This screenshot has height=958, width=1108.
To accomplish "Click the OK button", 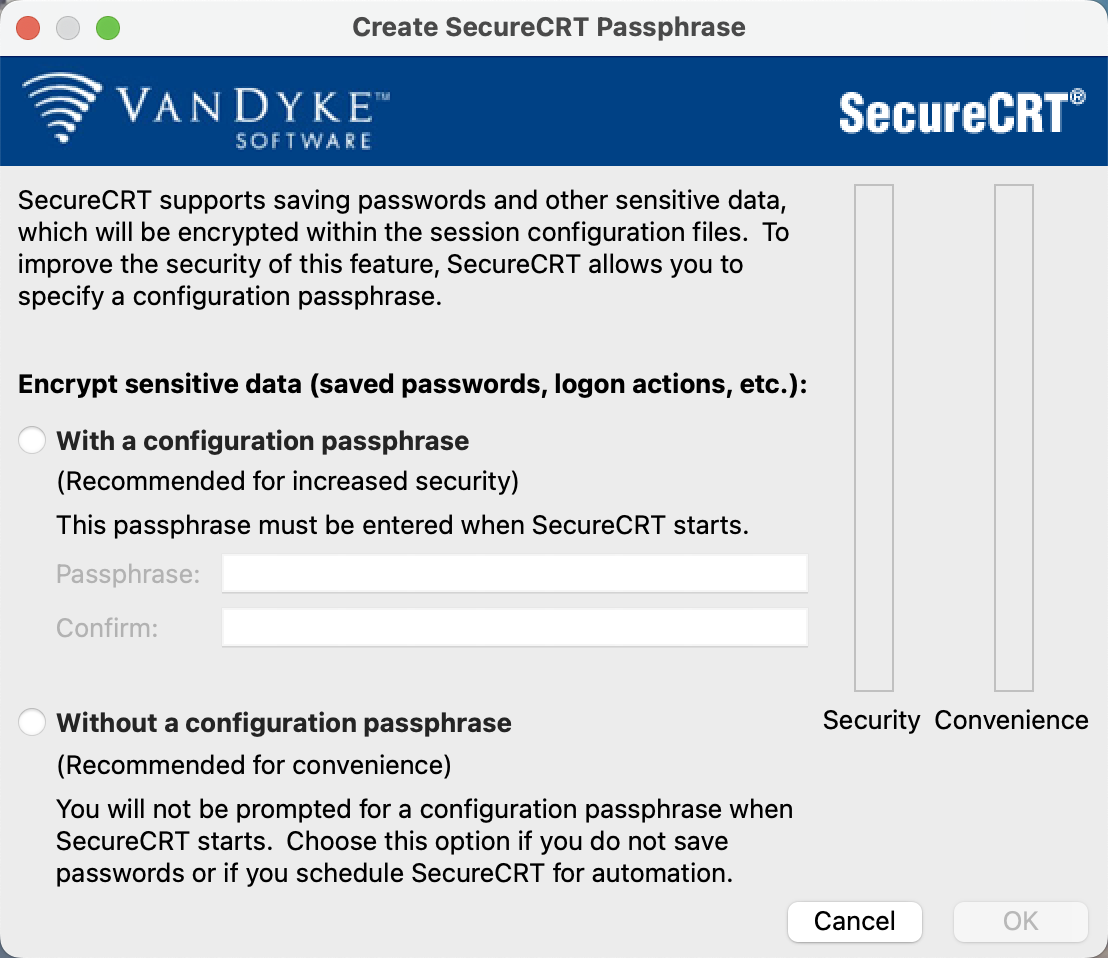I will point(1020,921).
